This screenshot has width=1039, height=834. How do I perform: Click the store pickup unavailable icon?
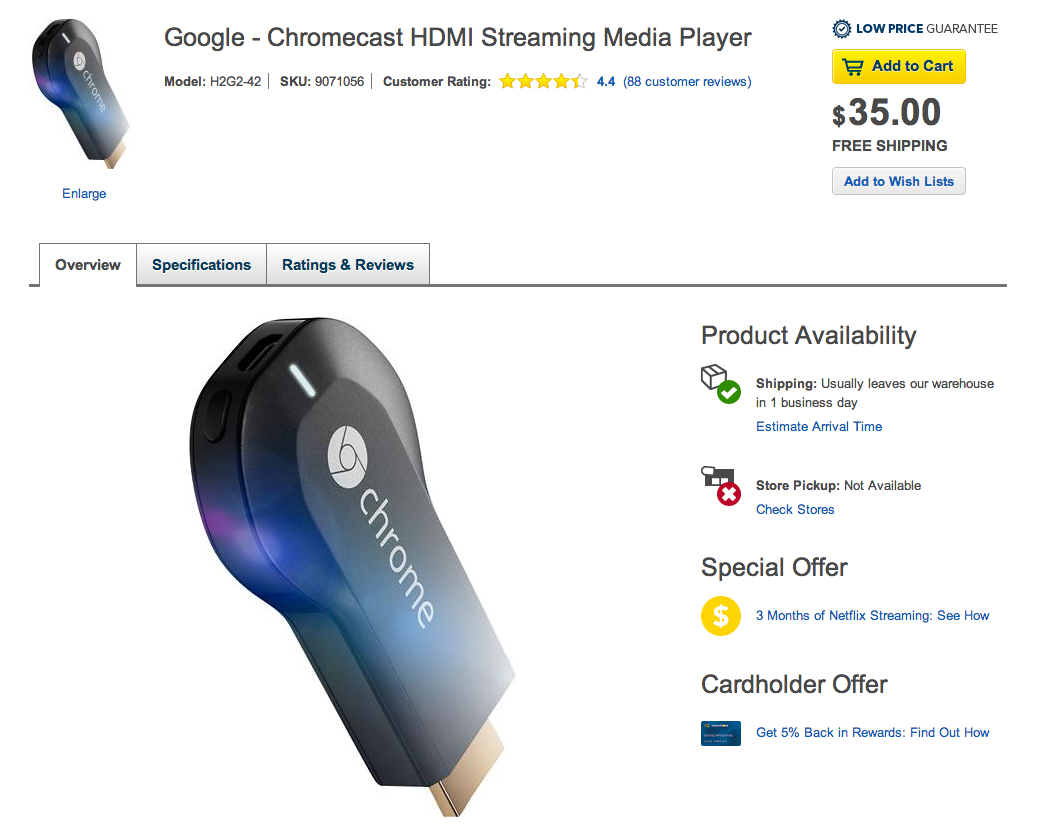click(720, 485)
